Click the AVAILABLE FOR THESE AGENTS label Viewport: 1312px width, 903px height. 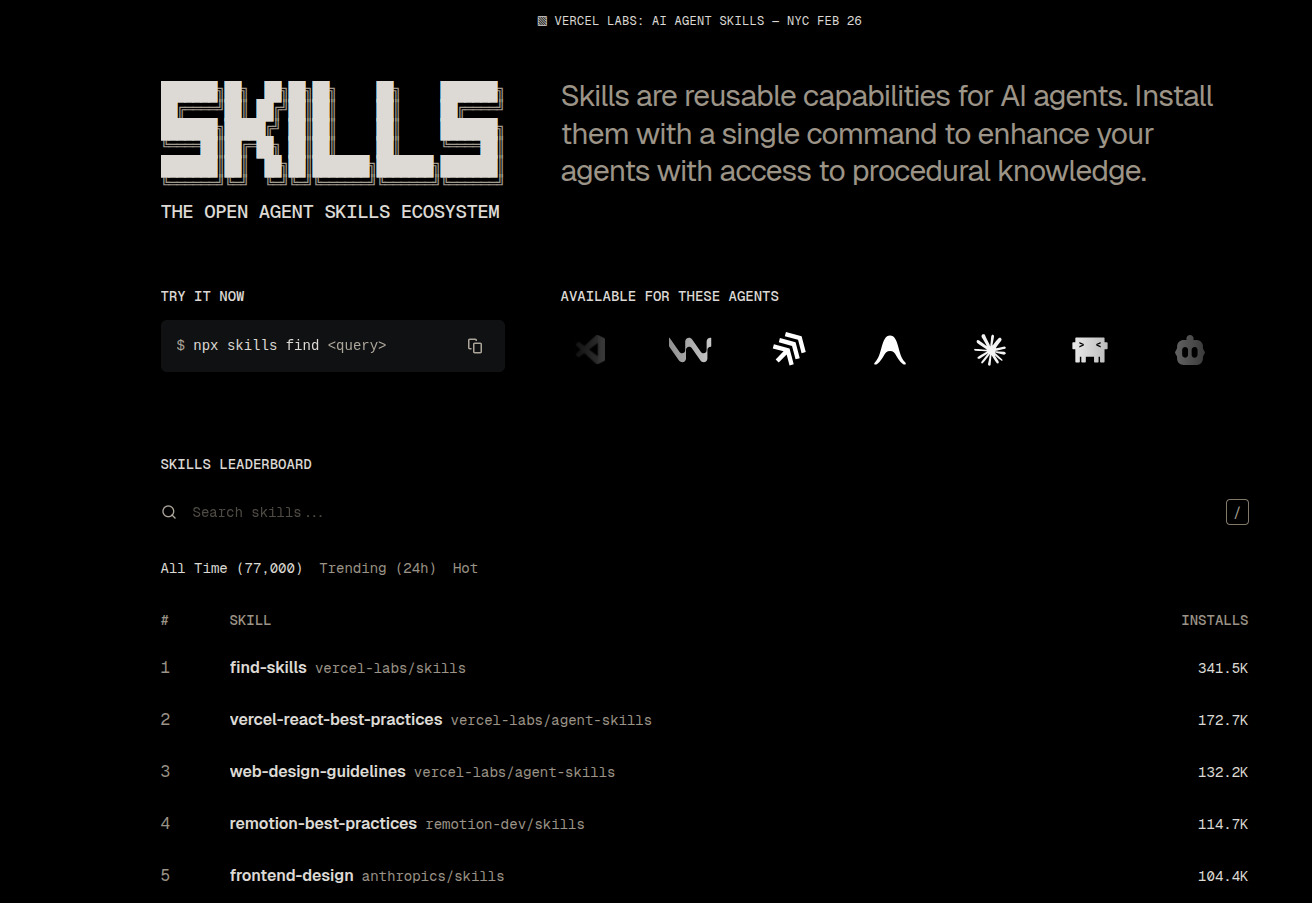pyautogui.click(x=670, y=296)
